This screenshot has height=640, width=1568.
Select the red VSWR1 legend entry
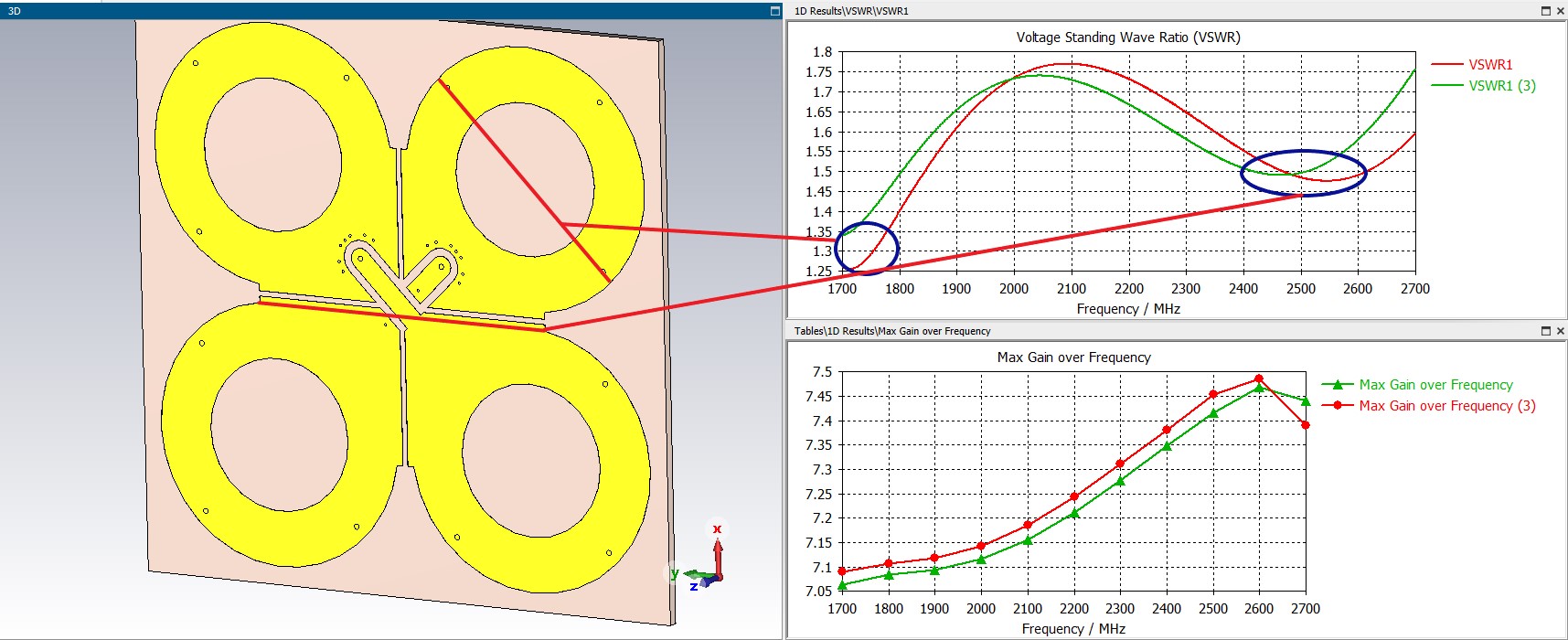1472,64
